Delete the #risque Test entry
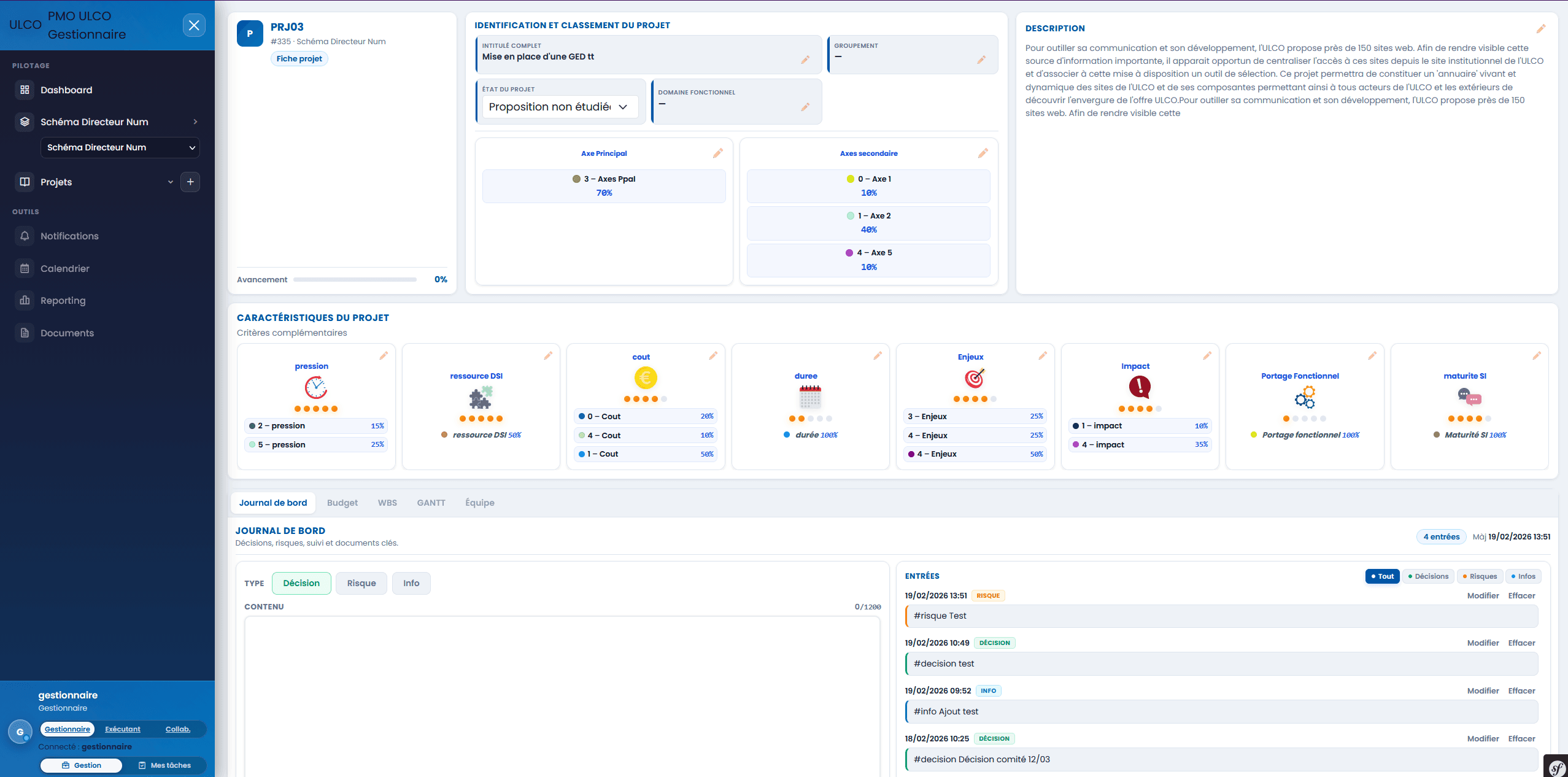 [1521, 595]
